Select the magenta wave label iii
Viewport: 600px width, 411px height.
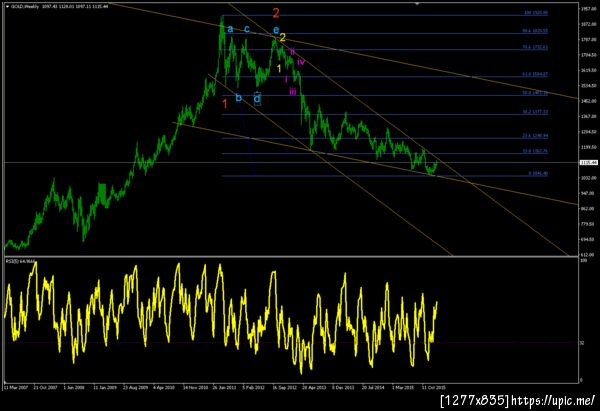click(x=293, y=91)
